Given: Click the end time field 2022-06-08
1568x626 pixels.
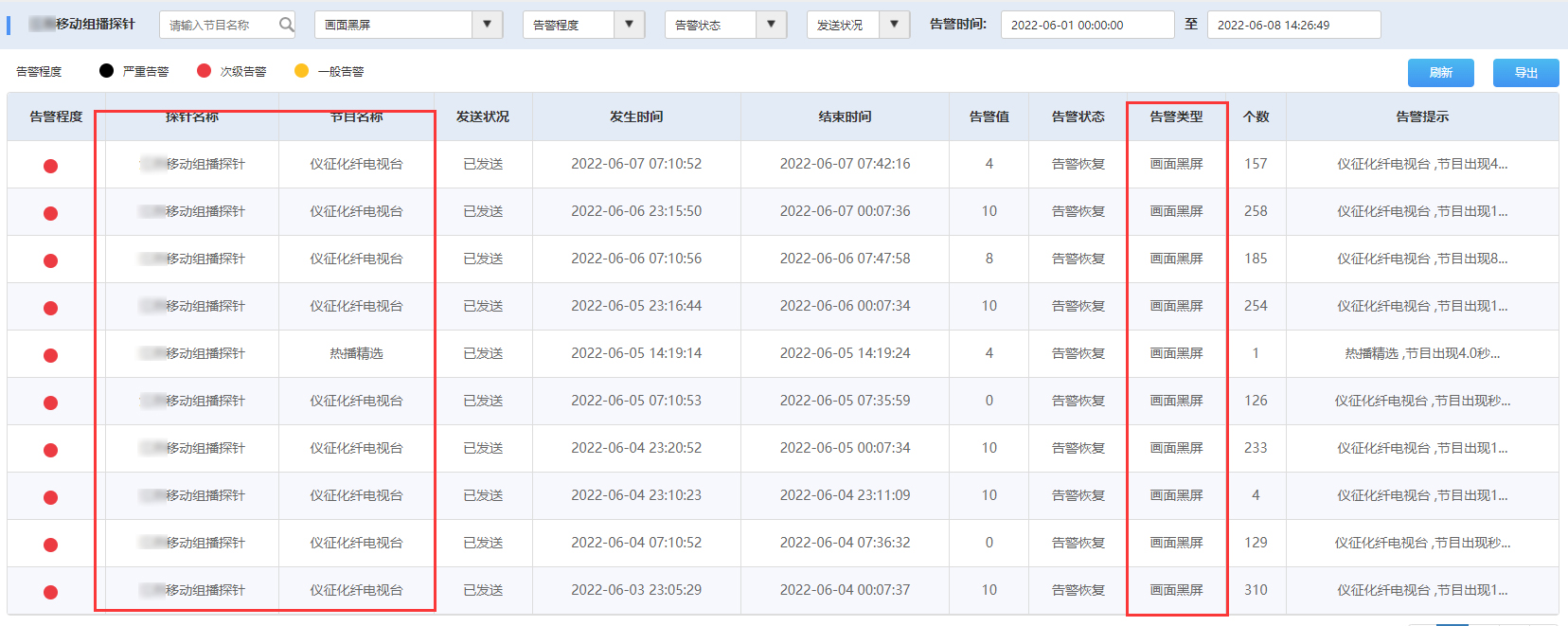Looking at the screenshot, I should click(1292, 25).
